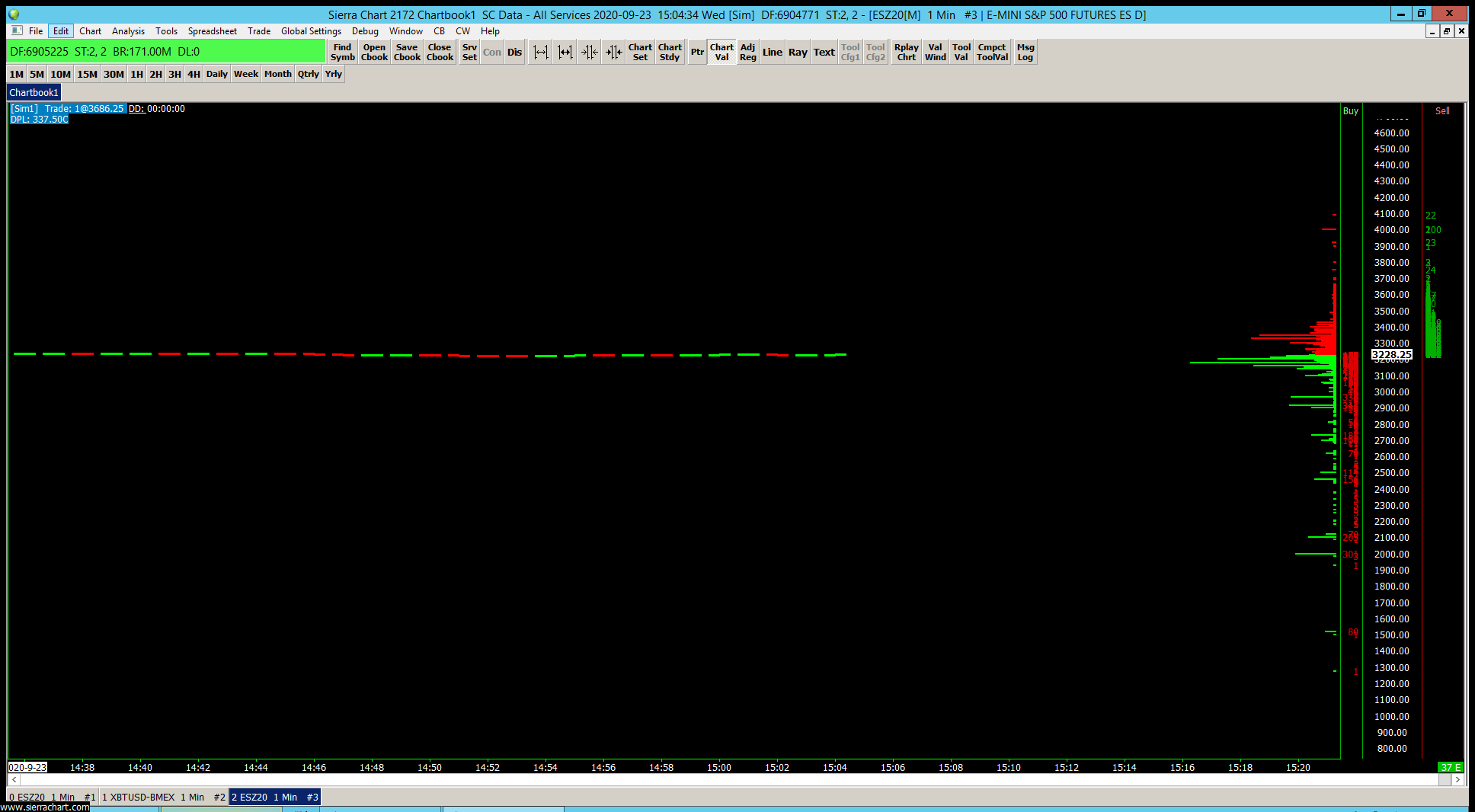Switch chart to 10M timeframe
Viewport: 1475px width, 812px height.
click(60, 74)
